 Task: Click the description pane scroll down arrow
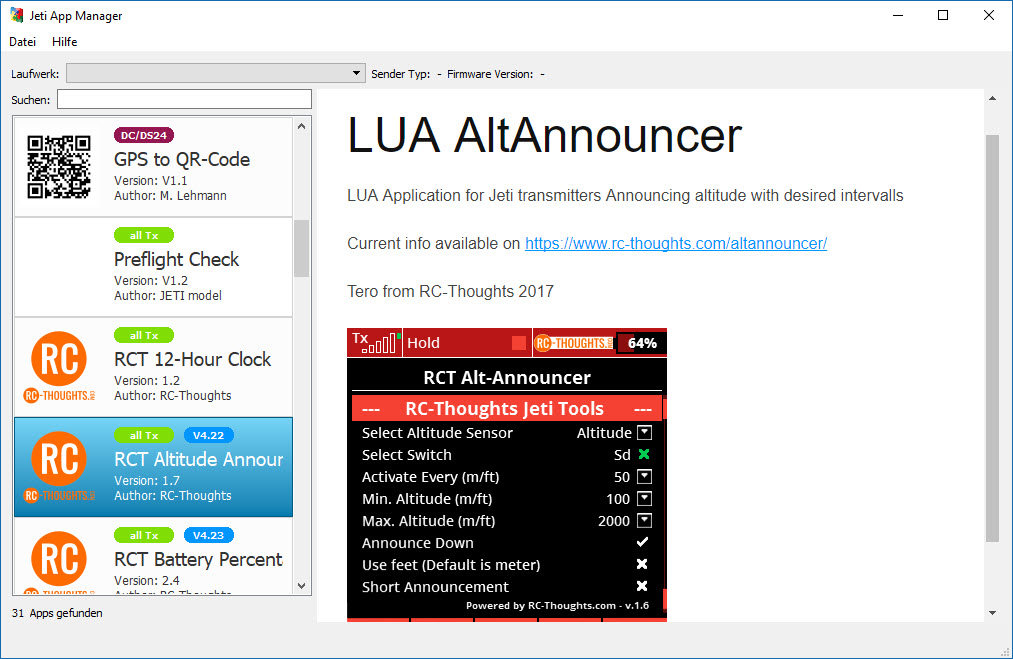point(992,612)
